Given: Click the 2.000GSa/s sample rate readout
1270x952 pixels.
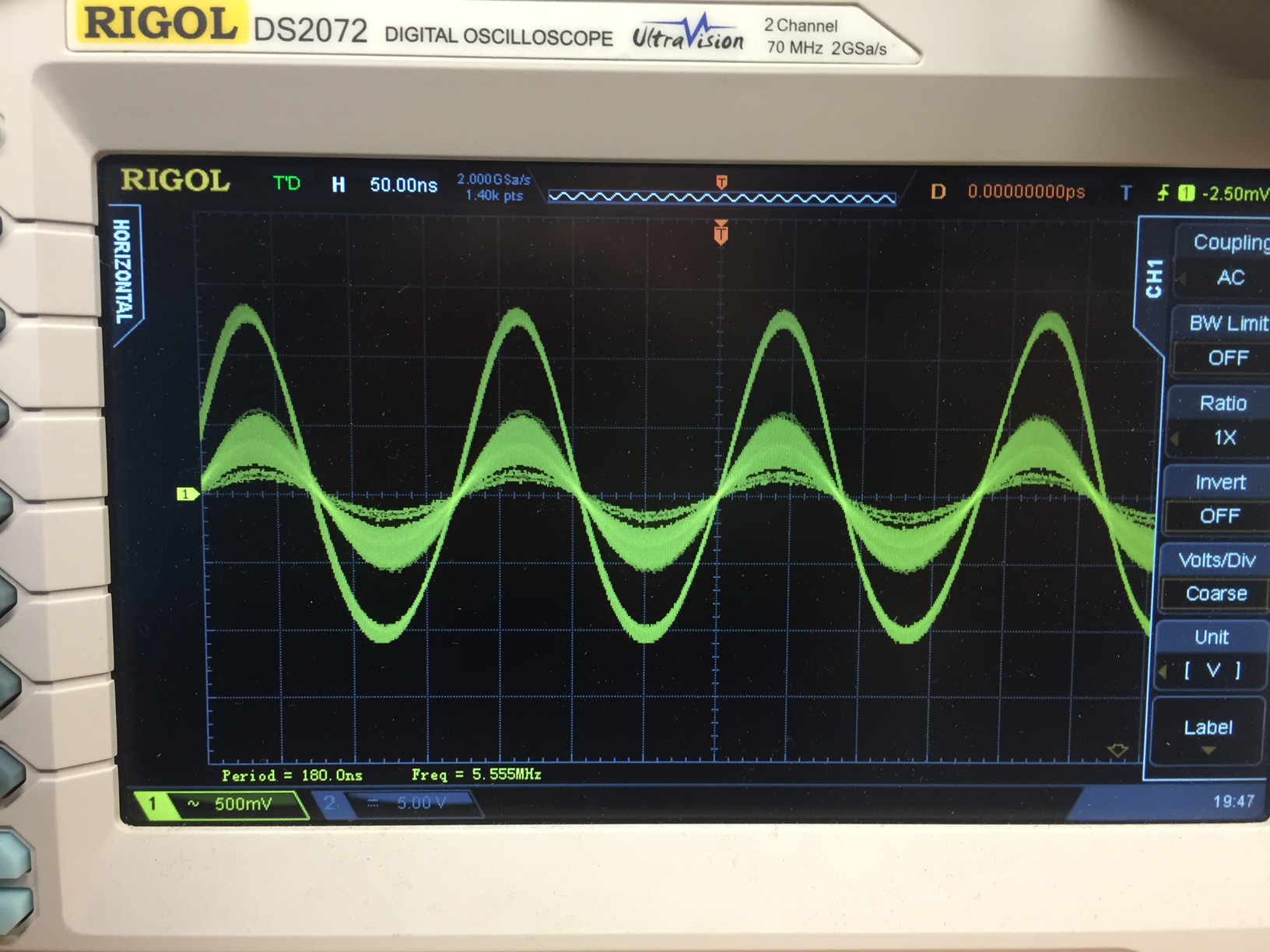Looking at the screenshot, I should 493,180.
